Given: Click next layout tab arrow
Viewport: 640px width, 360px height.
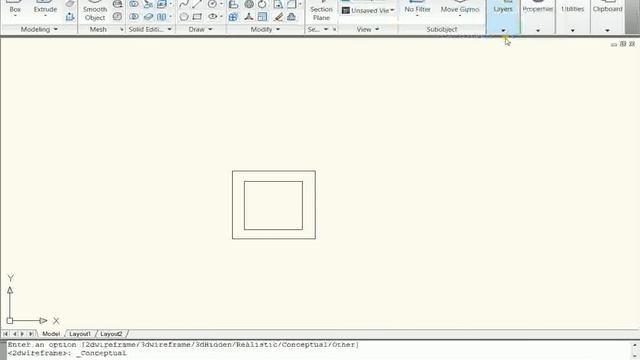Looking at the screenshot, I should click(x=22, y=334).
